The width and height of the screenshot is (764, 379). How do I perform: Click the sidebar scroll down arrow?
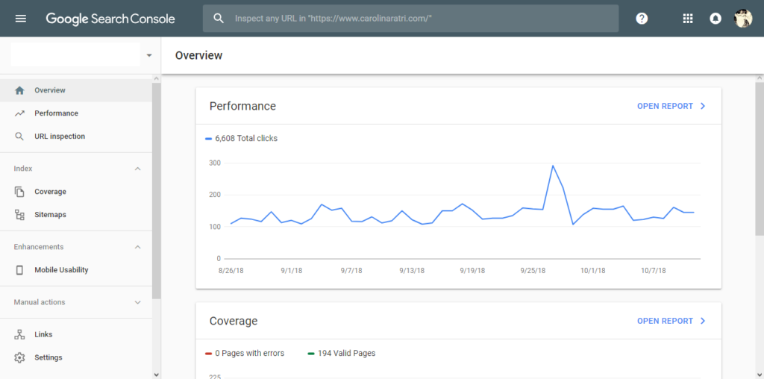156,375
